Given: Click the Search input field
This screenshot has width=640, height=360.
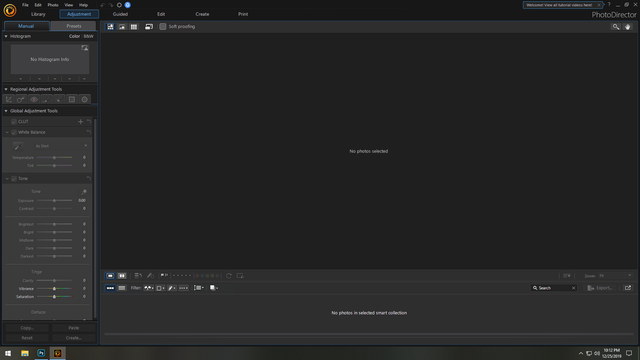Looking at the screenshot, I should pyautogui.click(x=553, y=288).
